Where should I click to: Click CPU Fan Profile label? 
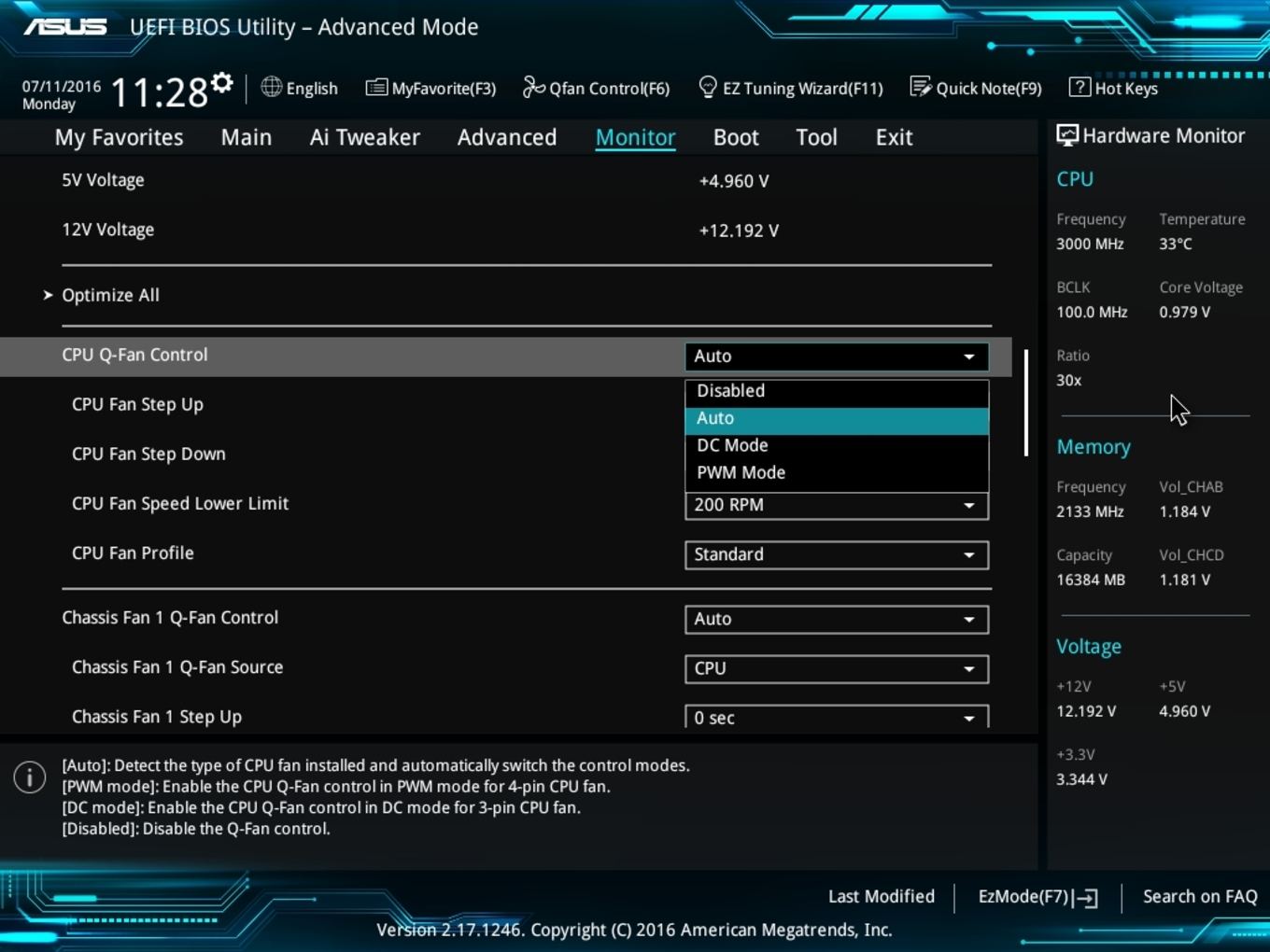point(133,553)
